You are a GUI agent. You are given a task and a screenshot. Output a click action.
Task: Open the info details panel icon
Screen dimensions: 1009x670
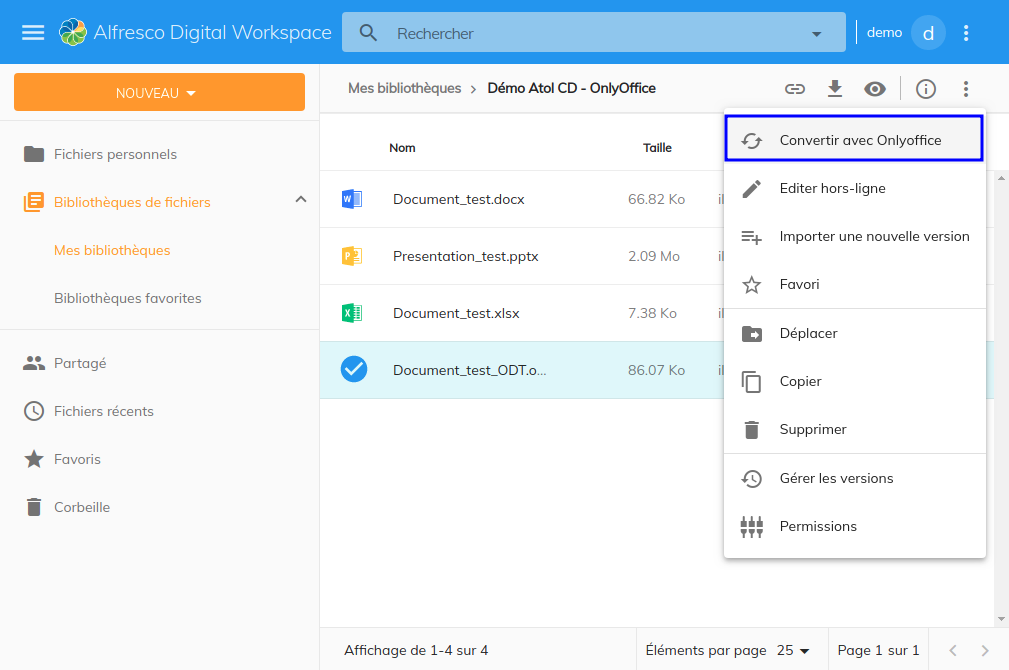tap(926, 89)
